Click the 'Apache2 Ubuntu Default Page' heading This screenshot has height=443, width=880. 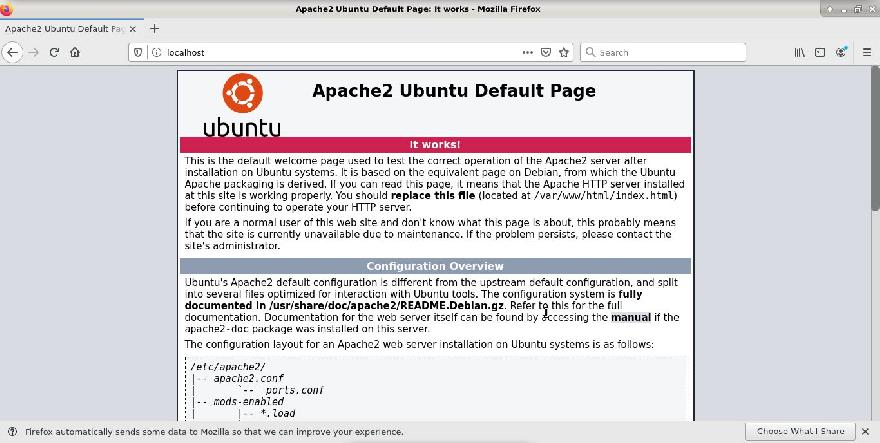[x=453, y=91]
